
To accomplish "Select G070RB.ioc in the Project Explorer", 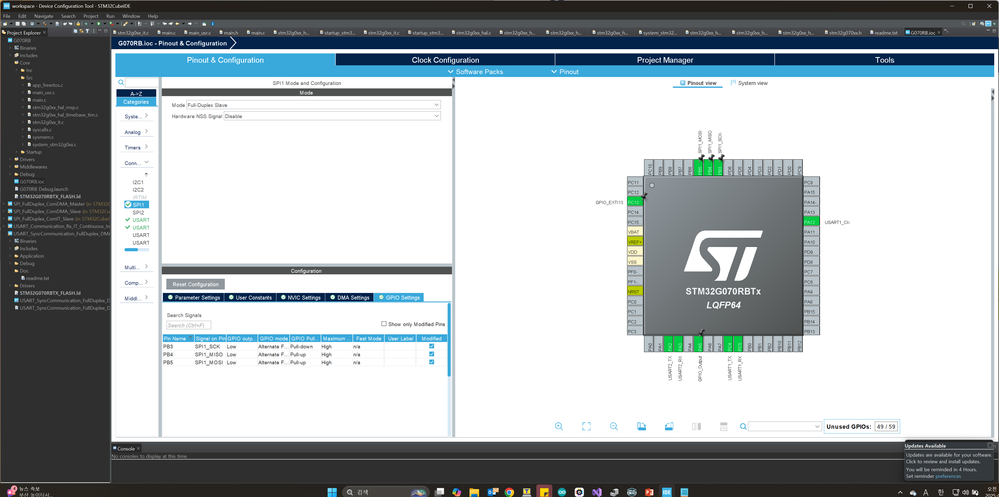I will 32,181.
